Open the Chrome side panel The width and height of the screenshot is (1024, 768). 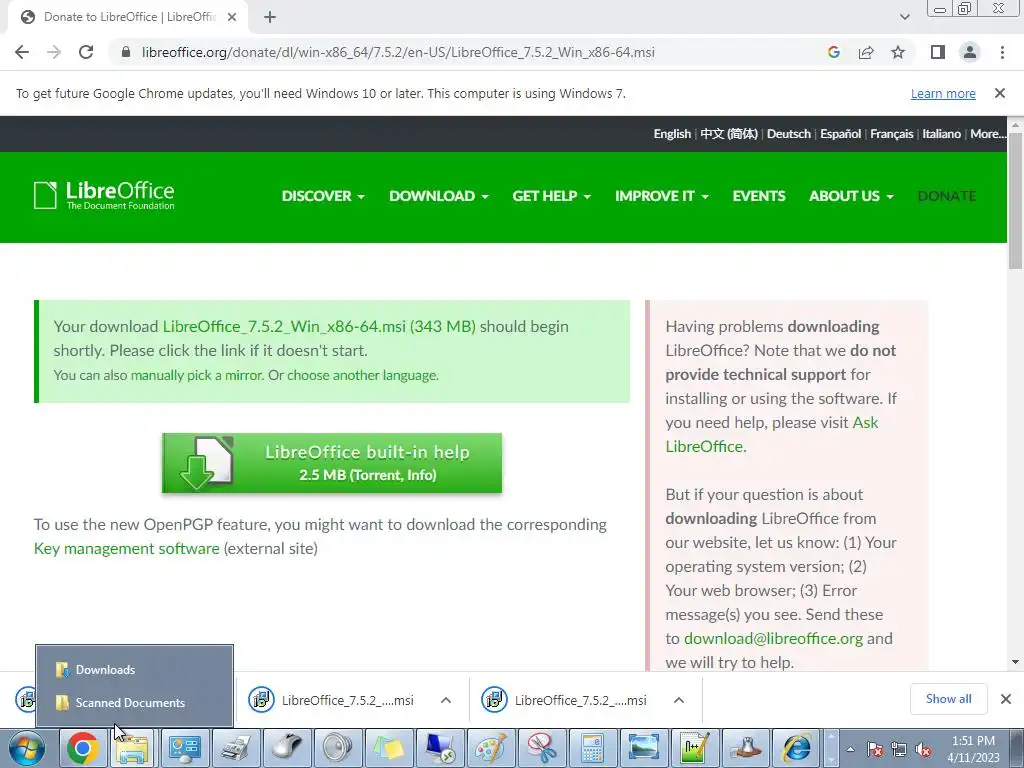(938, 52)
